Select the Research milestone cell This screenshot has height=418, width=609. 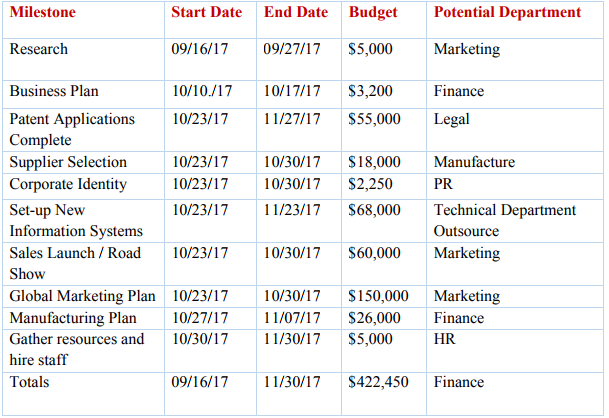click(x=39, y=49)
